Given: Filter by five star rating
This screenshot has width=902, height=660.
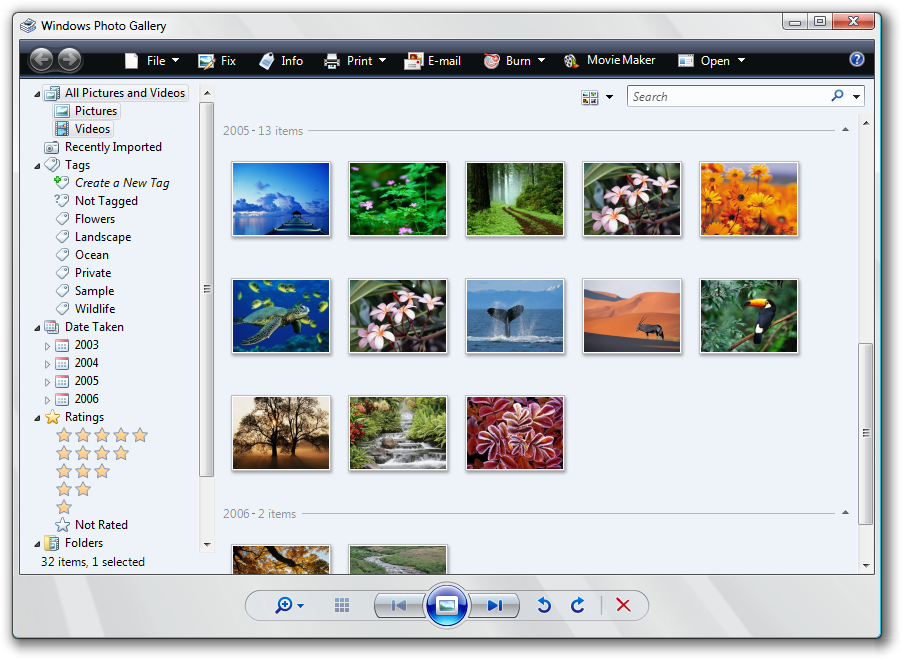Looking at the screenshot, I should point(101,435).
